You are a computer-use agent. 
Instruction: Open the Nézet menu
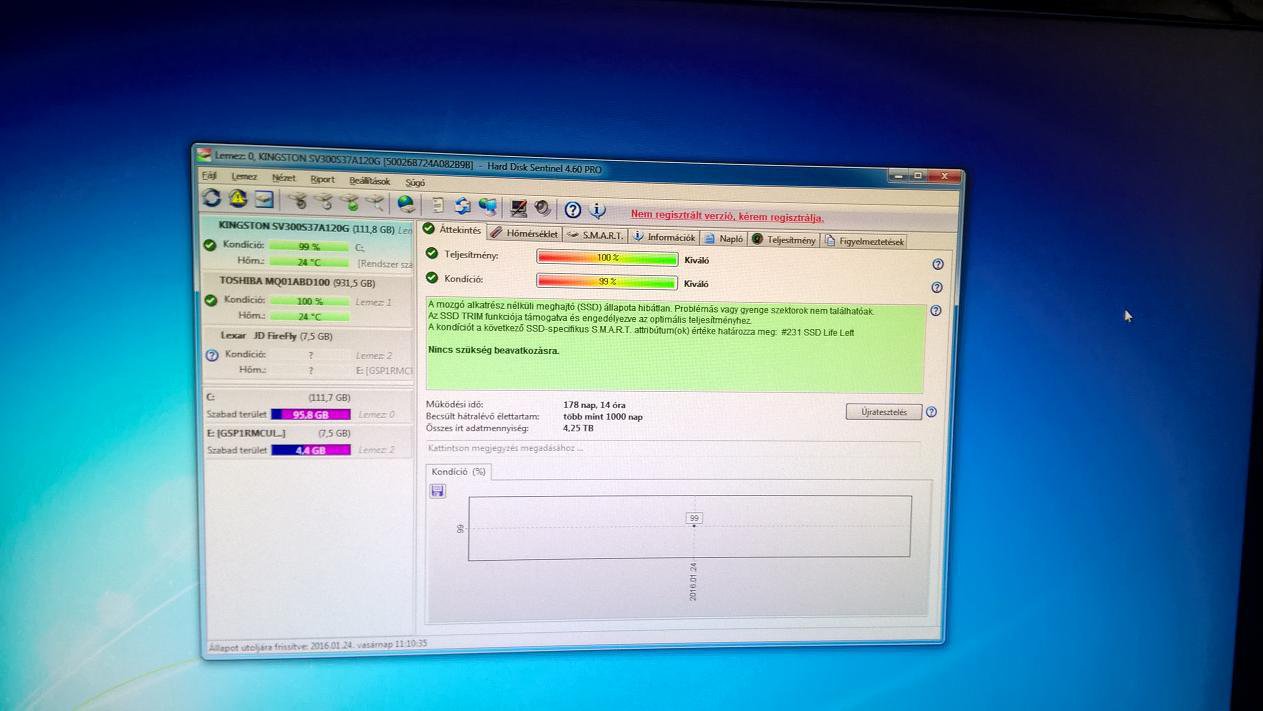tap(283, 178)
